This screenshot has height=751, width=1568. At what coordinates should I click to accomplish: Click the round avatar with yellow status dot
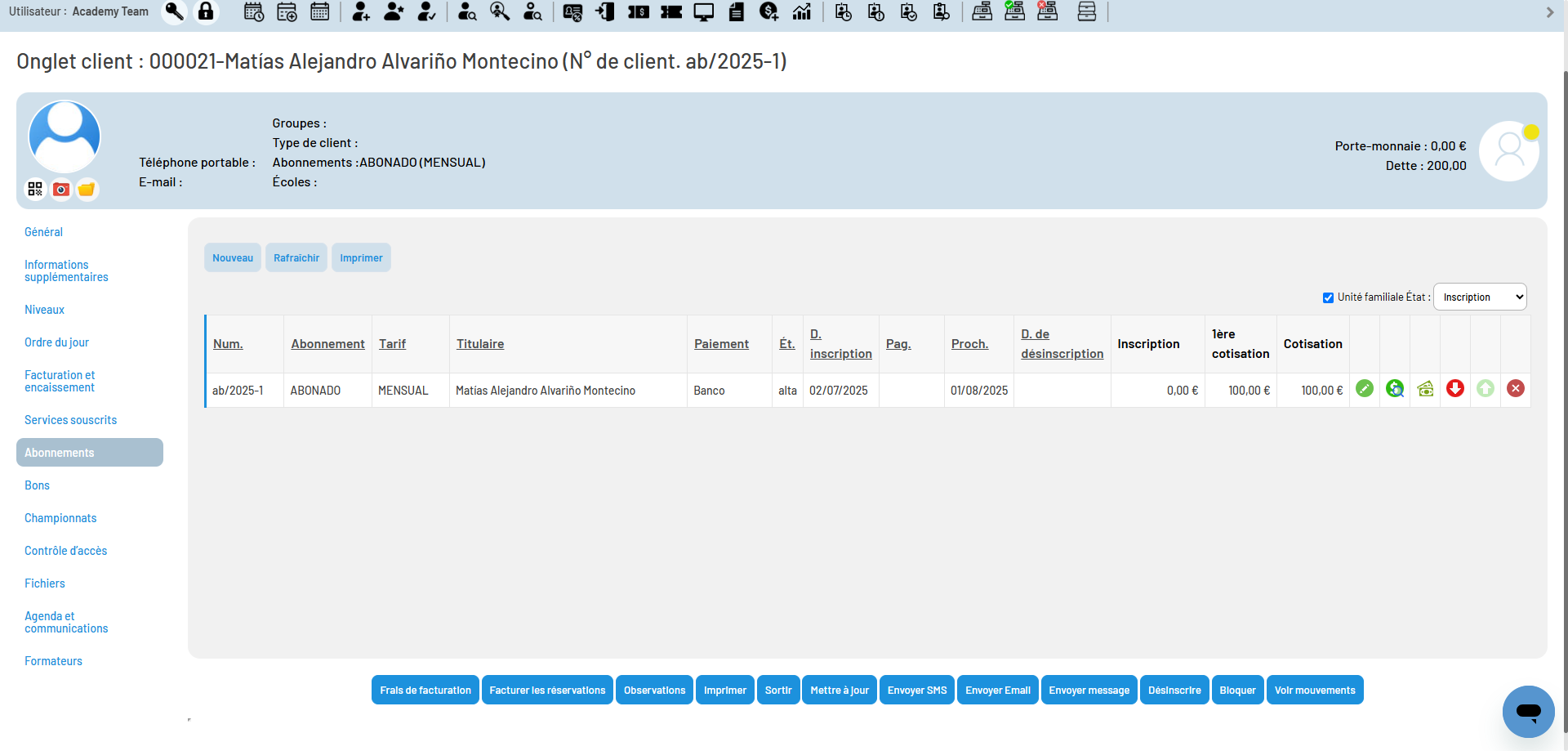click(x=1509, y=151)
